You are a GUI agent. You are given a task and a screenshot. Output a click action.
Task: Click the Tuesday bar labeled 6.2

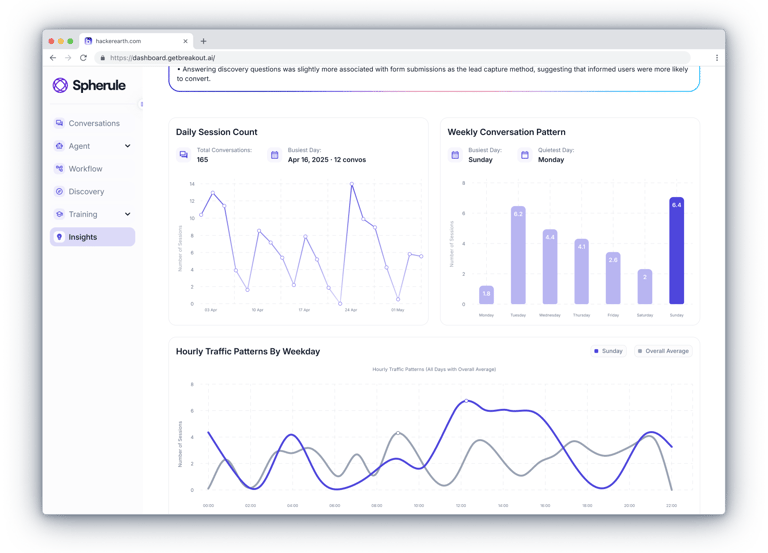coord(518,255)
